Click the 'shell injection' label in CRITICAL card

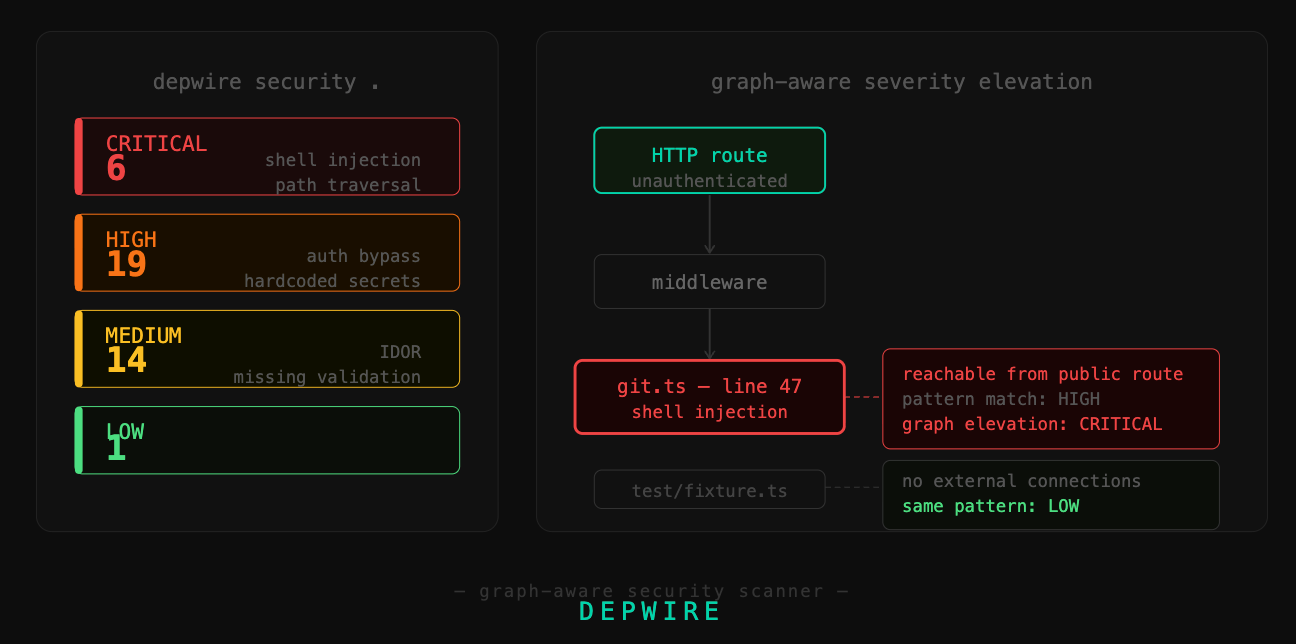click(343, 160)
